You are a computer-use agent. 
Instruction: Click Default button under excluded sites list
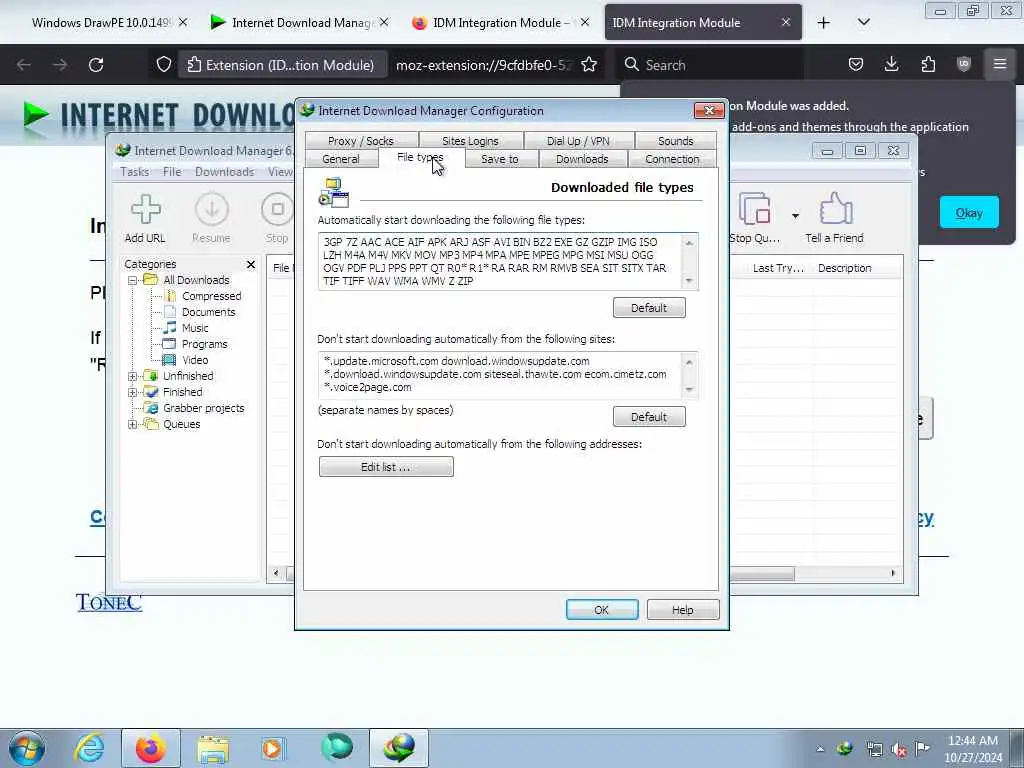point(648,417)
